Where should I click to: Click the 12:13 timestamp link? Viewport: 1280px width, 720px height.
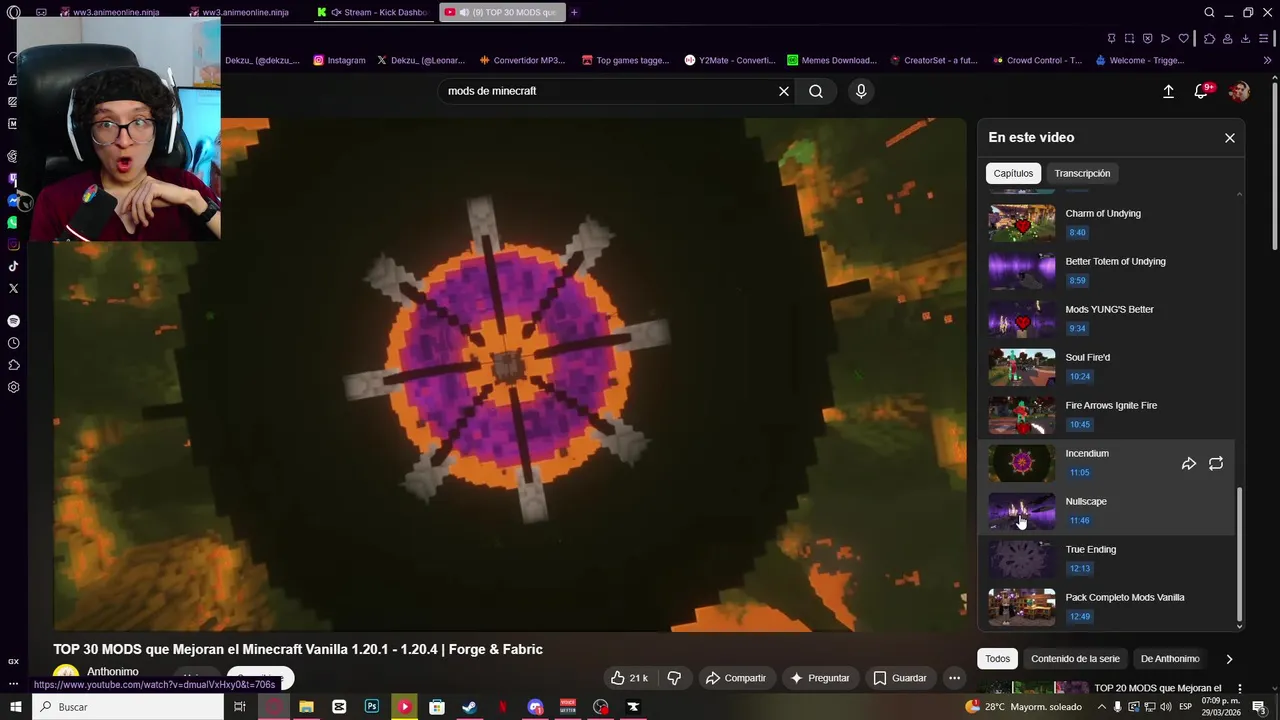click(1079, 569)
